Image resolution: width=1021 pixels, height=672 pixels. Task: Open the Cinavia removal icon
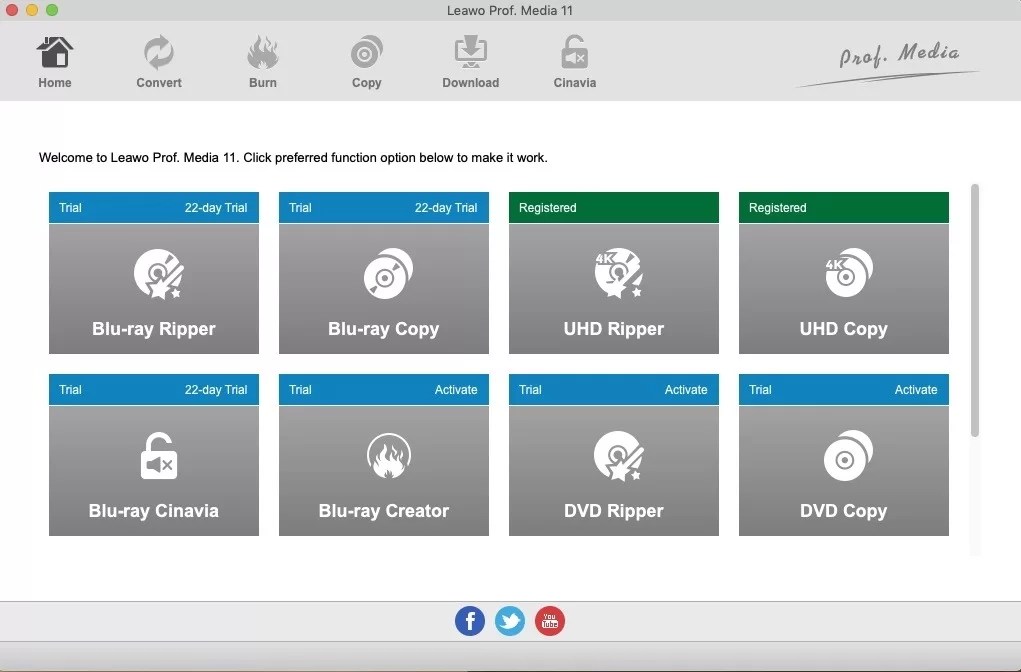click(x=574, y=60)
